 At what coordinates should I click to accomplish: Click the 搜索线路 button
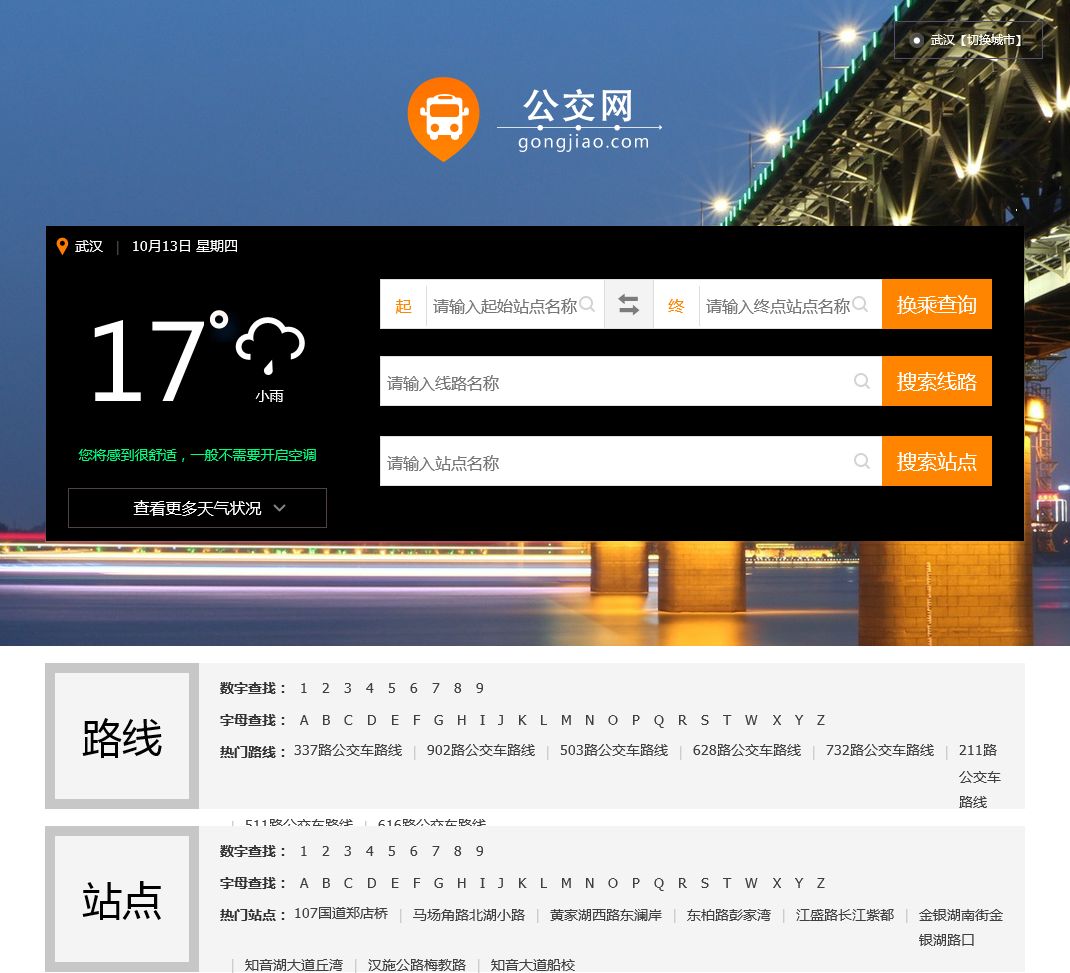tap(937, 381)
